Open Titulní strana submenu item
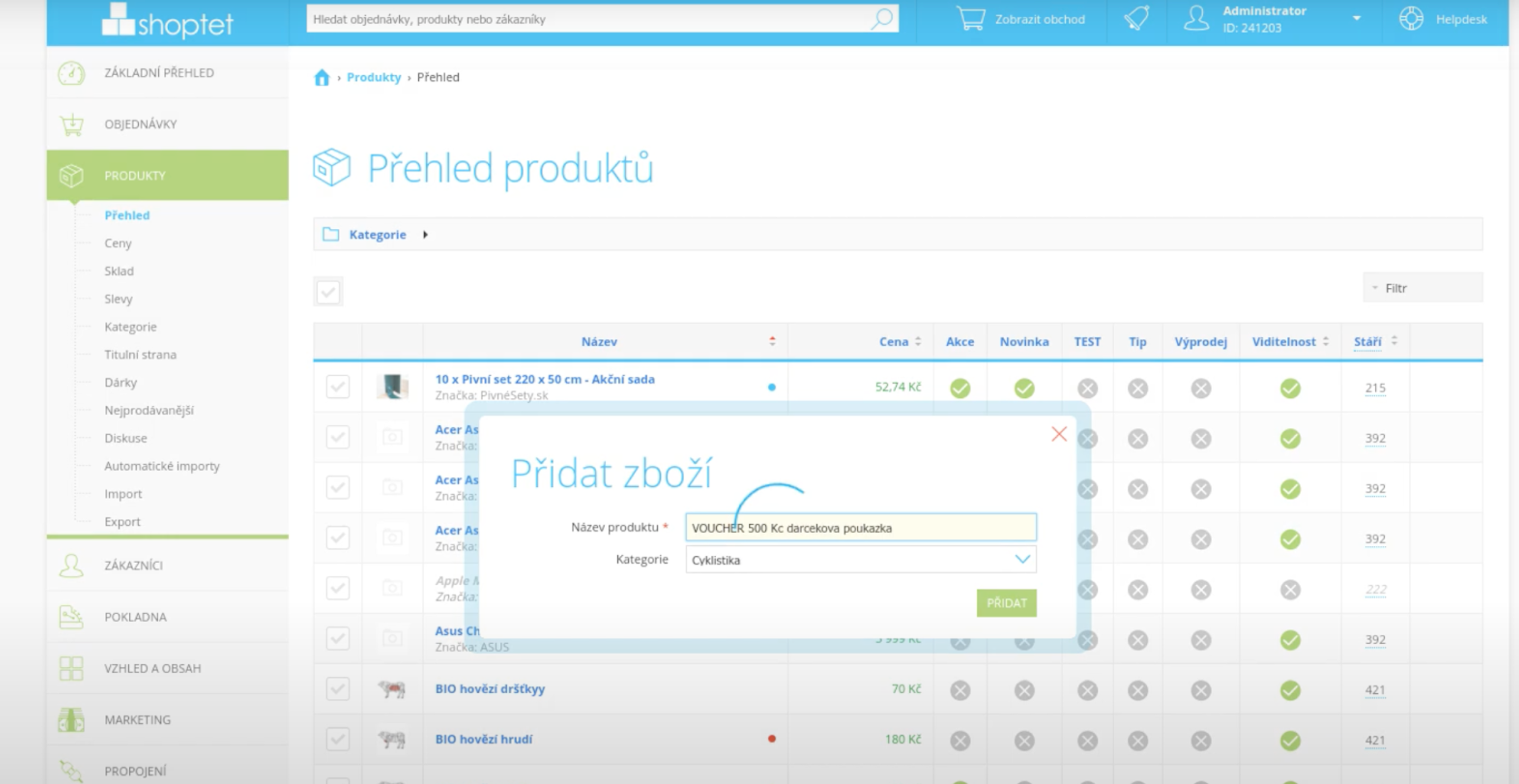The width and height of the screenshot is (1519, 784). click(140, 354)
